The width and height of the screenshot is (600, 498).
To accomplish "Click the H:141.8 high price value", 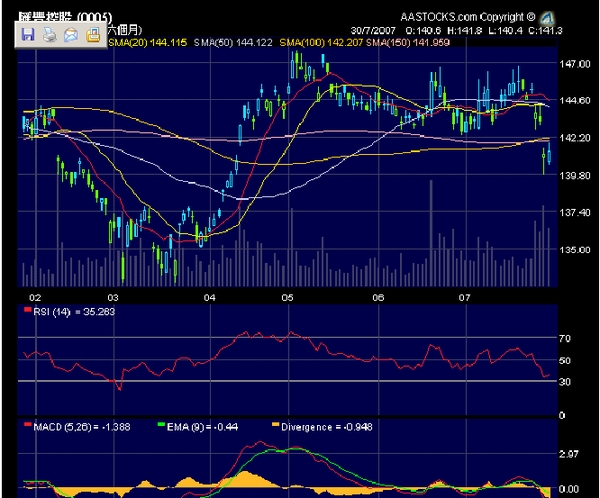I will (x=465, y=31).
